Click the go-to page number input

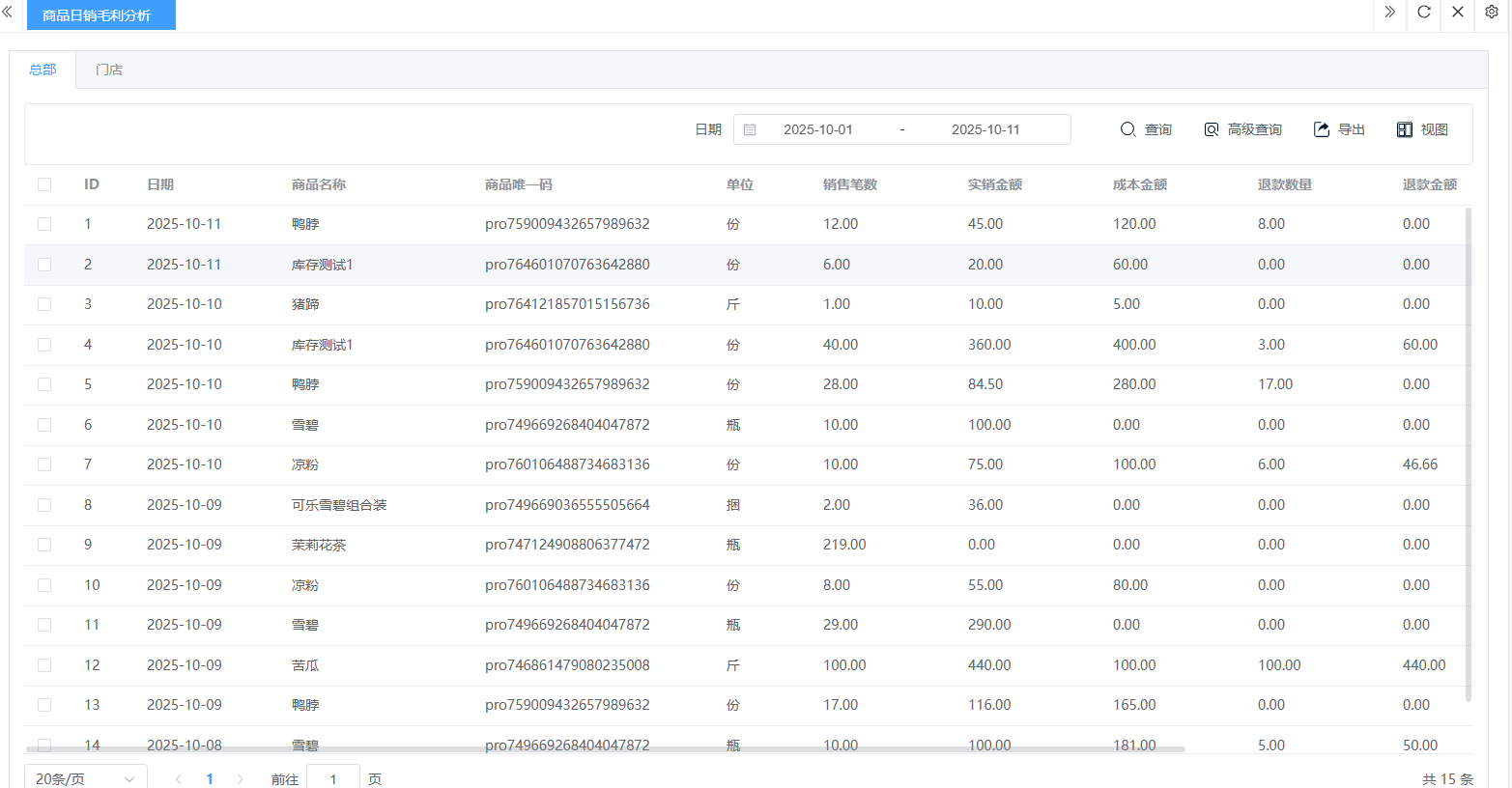(332, 778)
